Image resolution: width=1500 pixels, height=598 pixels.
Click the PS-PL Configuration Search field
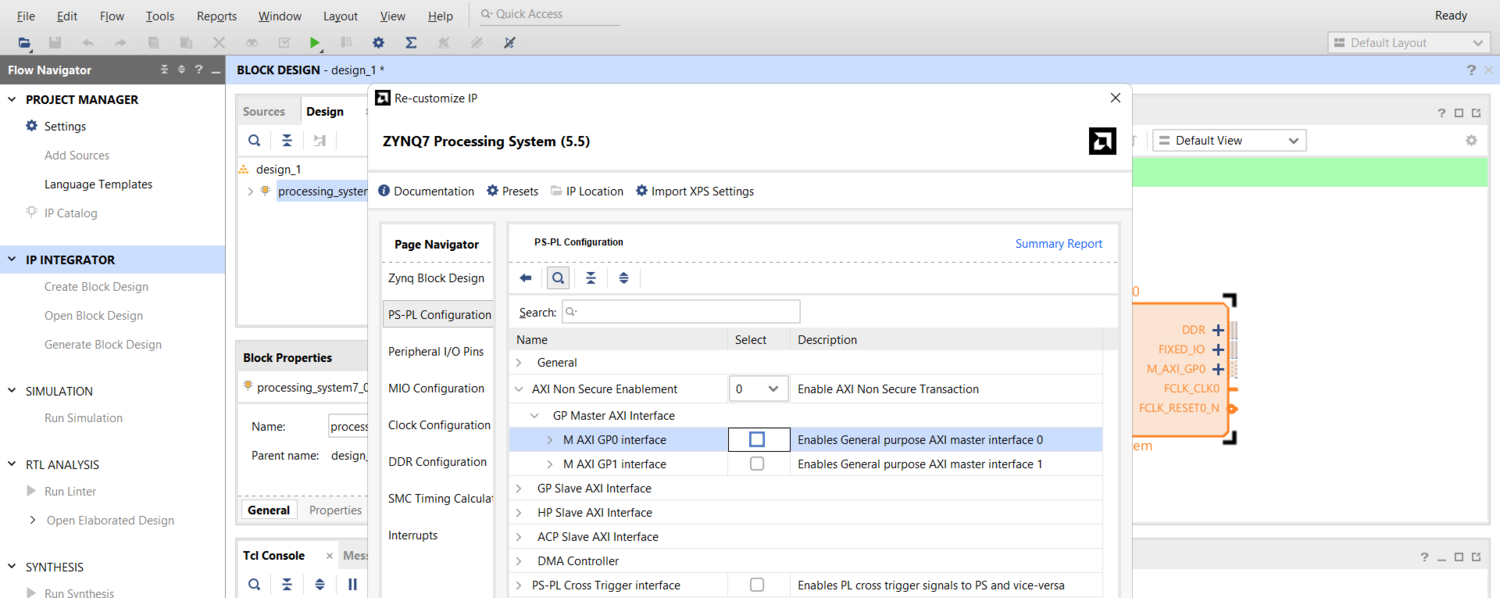pos(681,312)
